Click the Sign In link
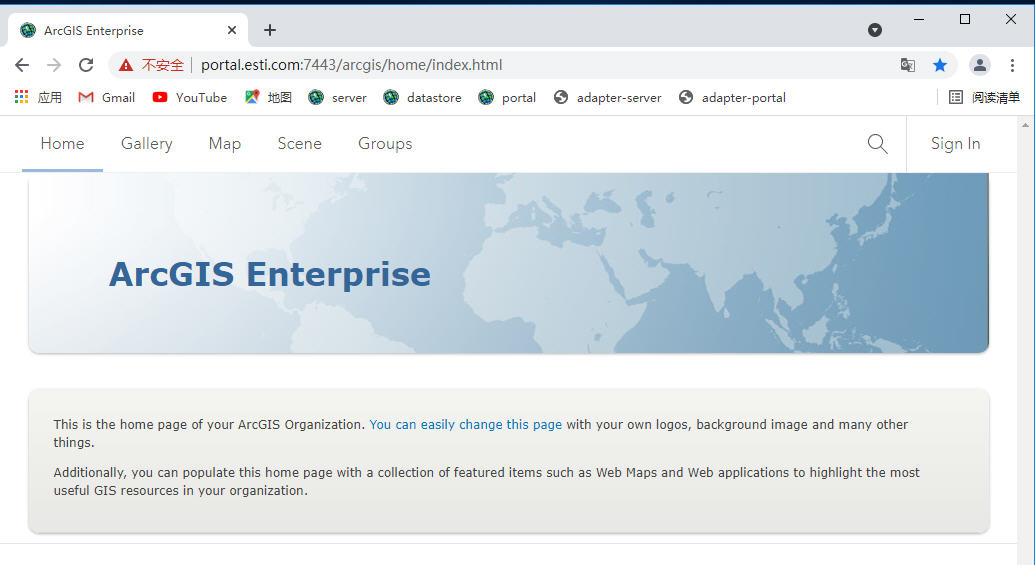Viewport: 1035px width, 565px height. 955,143
